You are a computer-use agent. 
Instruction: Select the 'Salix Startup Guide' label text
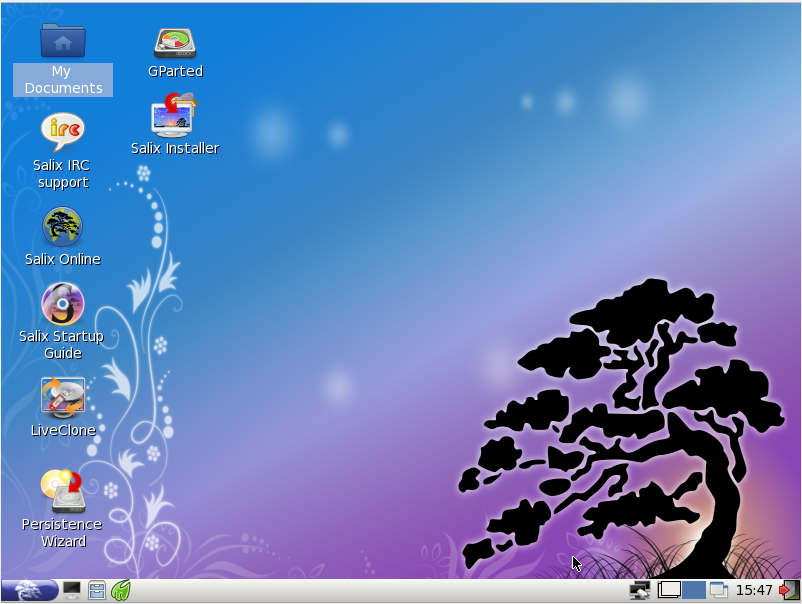coord(62,345)
